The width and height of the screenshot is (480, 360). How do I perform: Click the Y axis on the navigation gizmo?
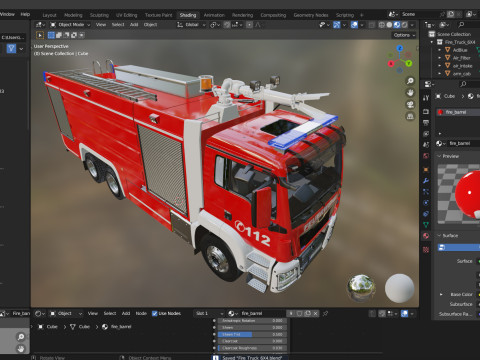(x=409, y=63)
